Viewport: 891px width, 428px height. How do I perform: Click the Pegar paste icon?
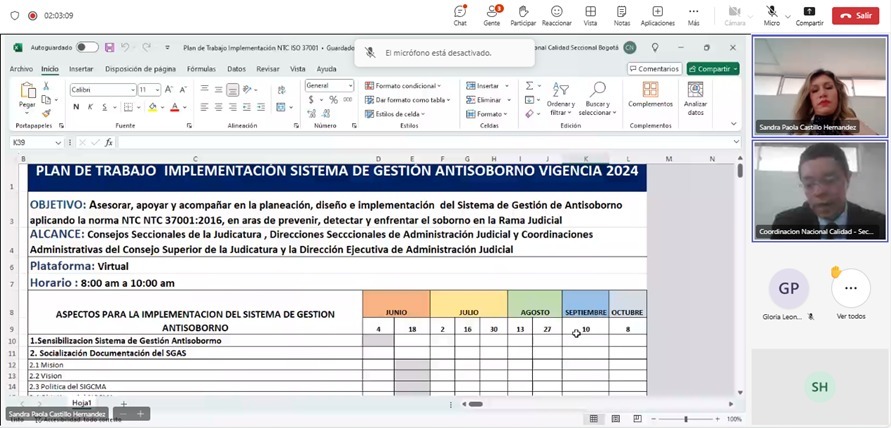[27, 90]
